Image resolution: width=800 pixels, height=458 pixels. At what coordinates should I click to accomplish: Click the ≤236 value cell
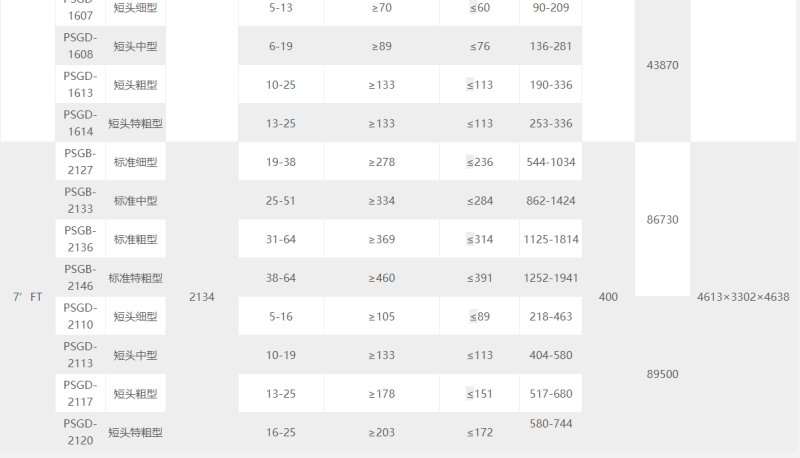[480, 162]
